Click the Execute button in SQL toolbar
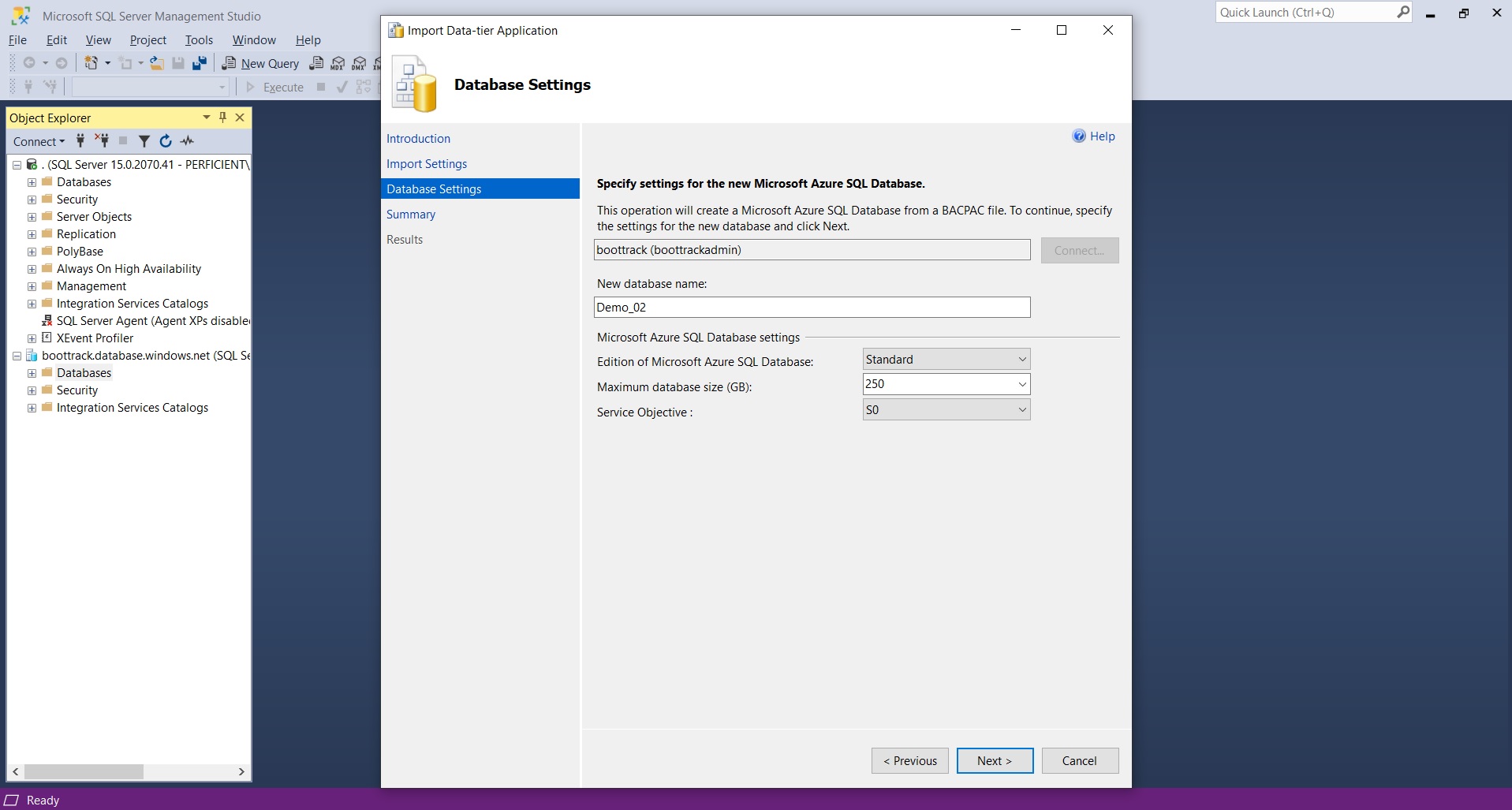1512x810 pixels. 274,87
